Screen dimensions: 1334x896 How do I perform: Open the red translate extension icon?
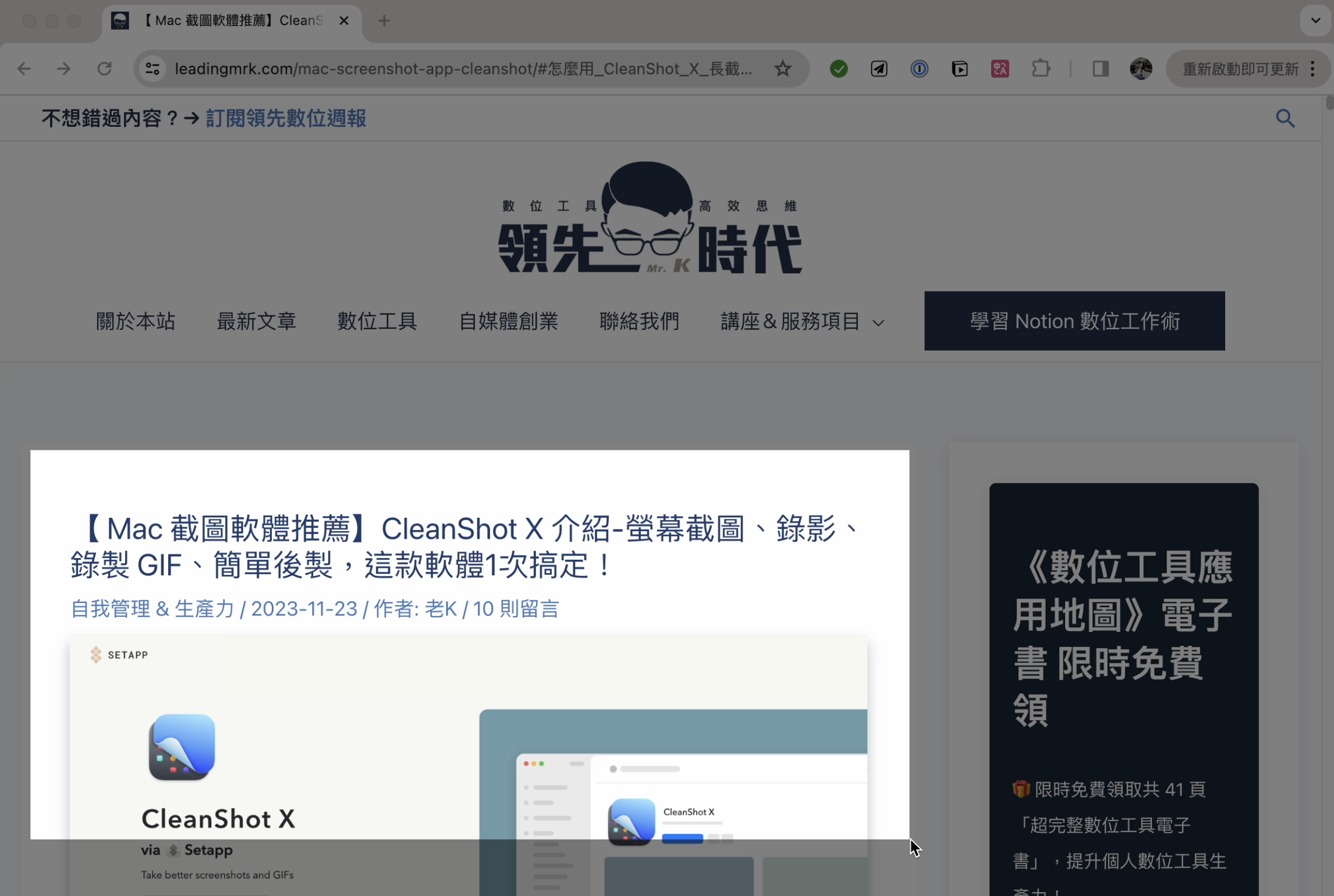pos(1000,69)
